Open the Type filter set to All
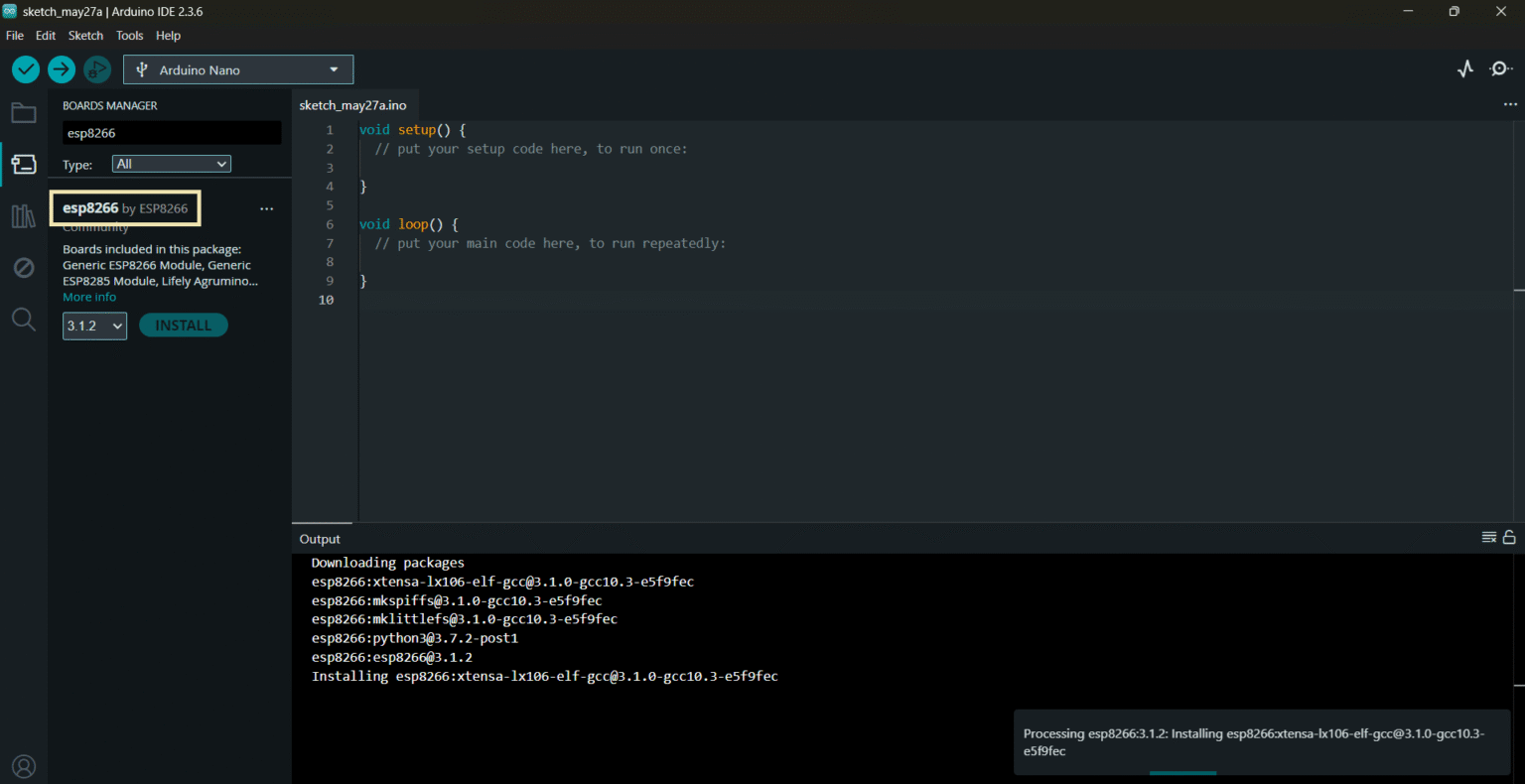 (171, 163)
